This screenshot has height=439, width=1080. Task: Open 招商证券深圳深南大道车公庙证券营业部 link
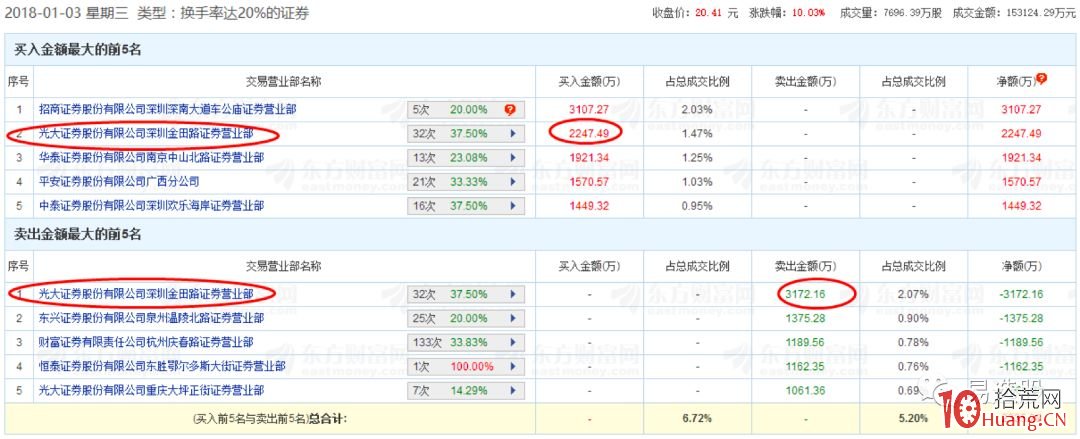[x=169, y=109]
